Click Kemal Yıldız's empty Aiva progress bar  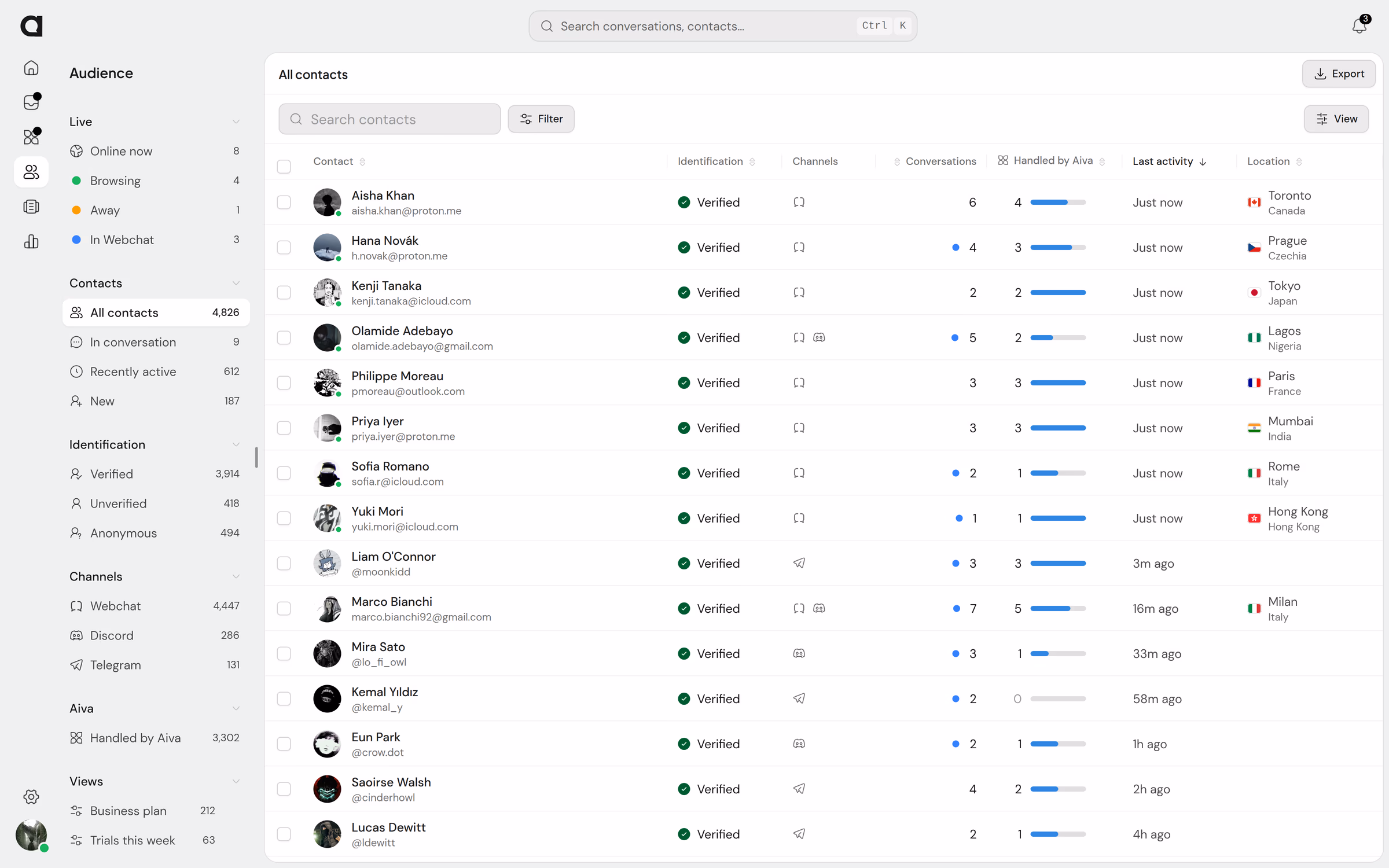click(1058, 699)
